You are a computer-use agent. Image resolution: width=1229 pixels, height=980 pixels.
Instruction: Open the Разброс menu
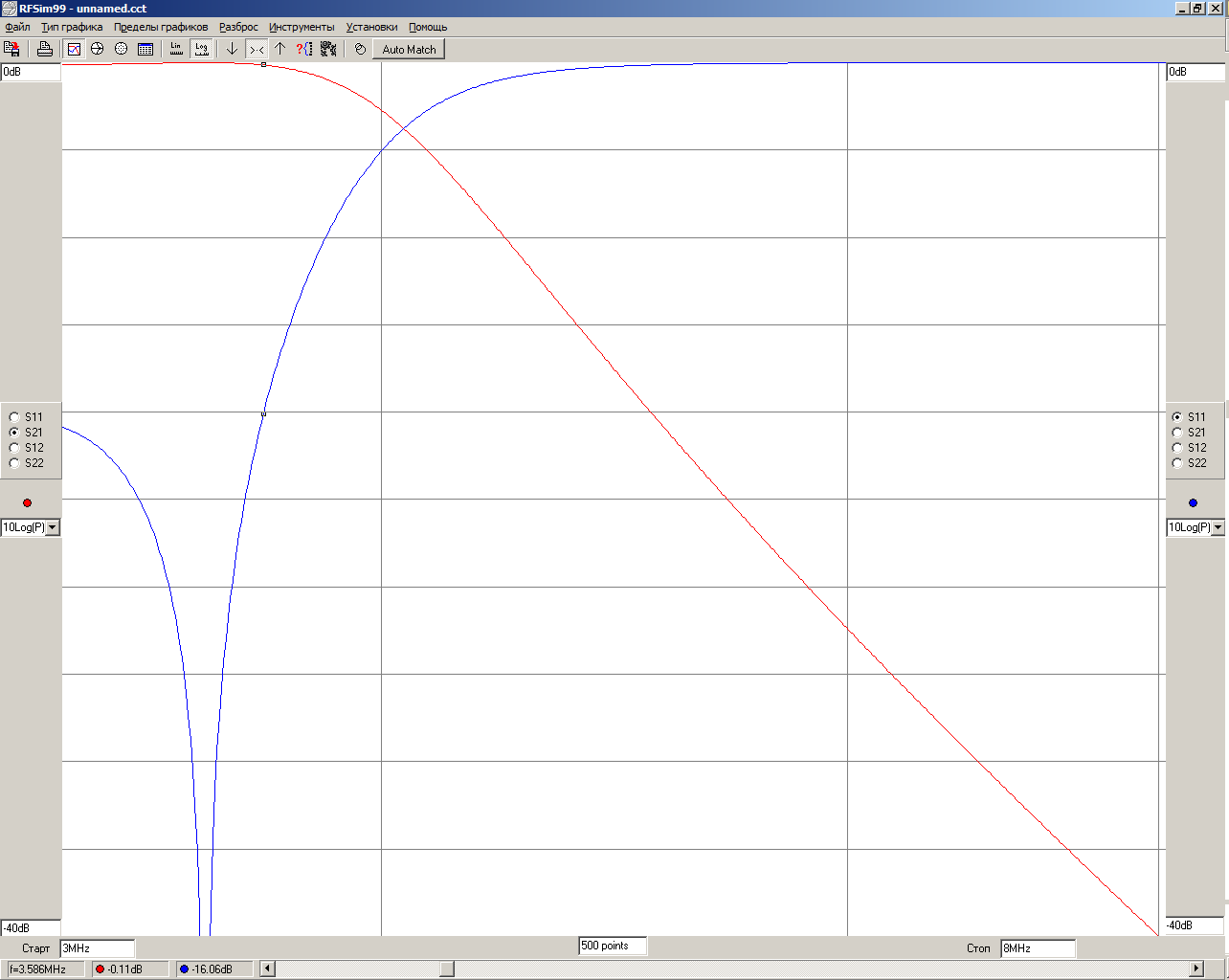[238, 27]
